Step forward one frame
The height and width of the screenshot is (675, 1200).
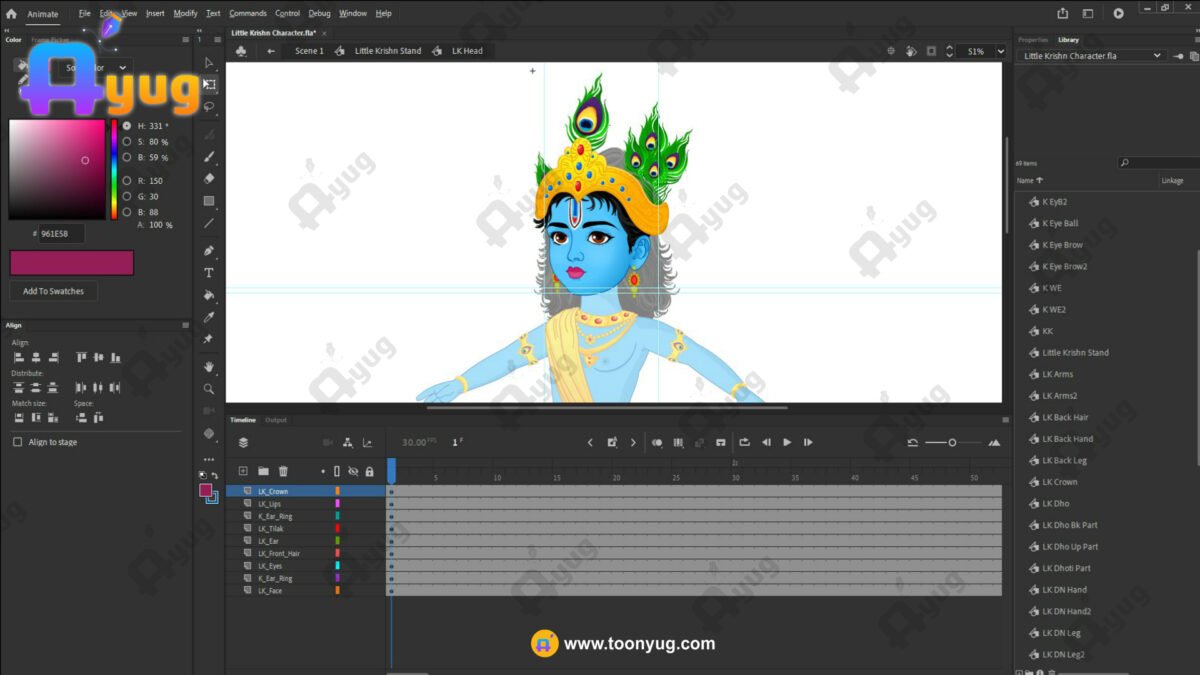(x=808, y=443)
